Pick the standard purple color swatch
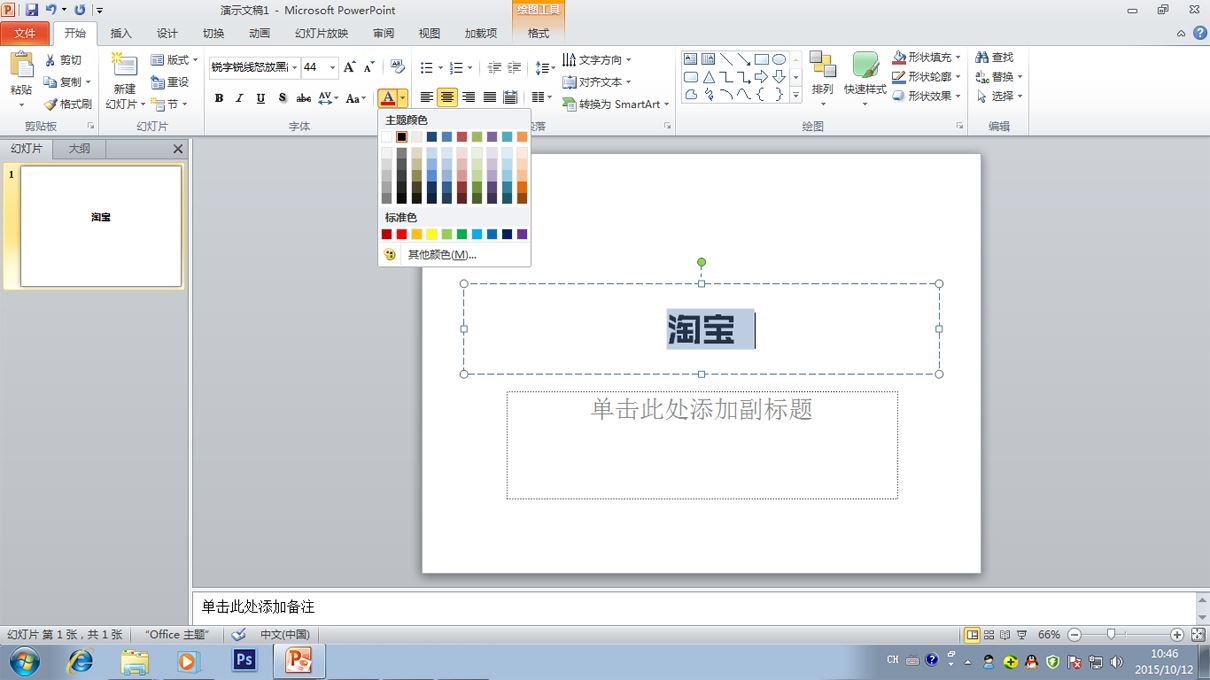The image size is (1210, 680). (x=522, y=234)
